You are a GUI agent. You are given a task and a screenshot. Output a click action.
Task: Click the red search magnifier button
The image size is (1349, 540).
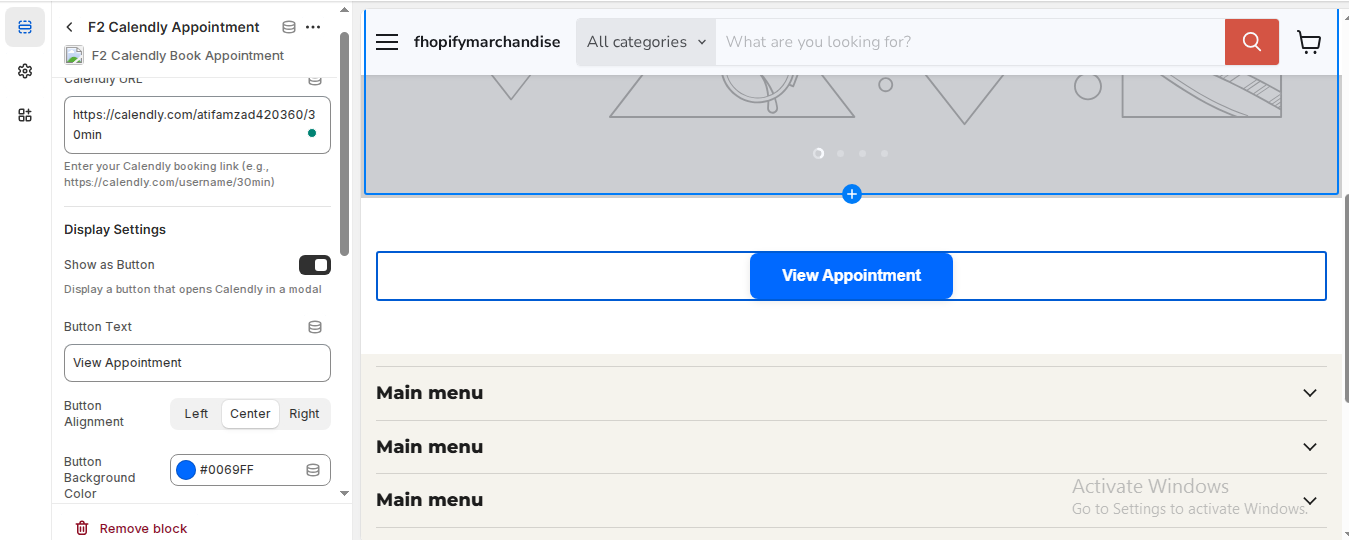(x=1252, y=42)
